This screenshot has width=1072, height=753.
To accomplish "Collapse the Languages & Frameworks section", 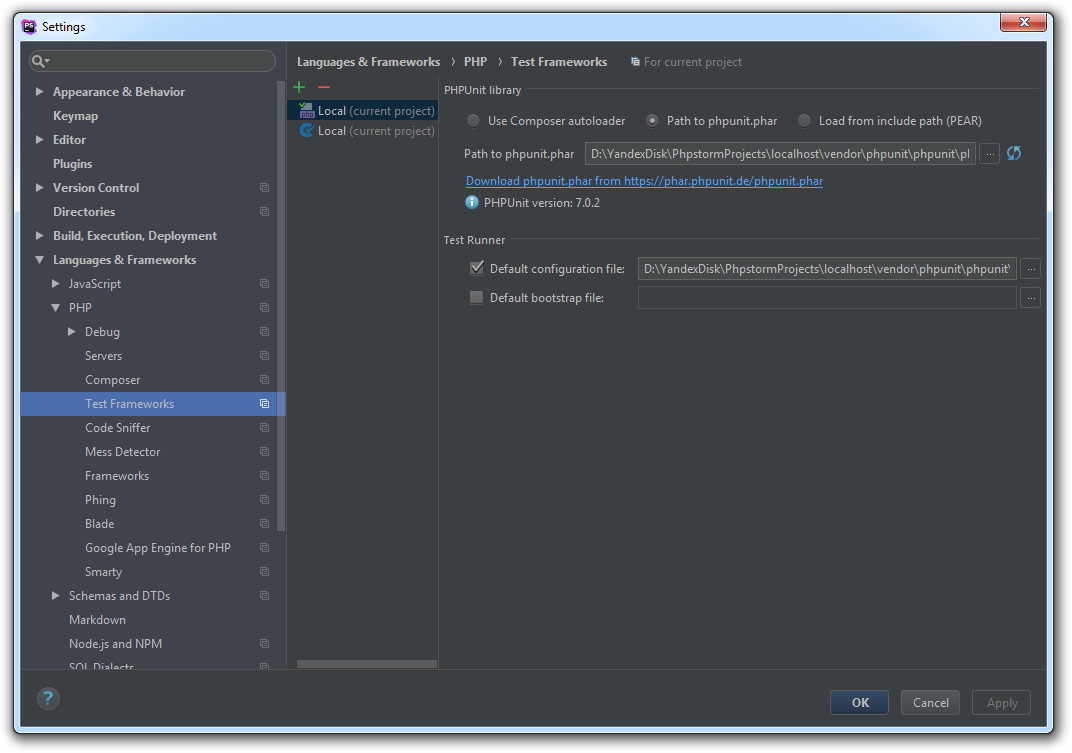I will tap(40, 260).
